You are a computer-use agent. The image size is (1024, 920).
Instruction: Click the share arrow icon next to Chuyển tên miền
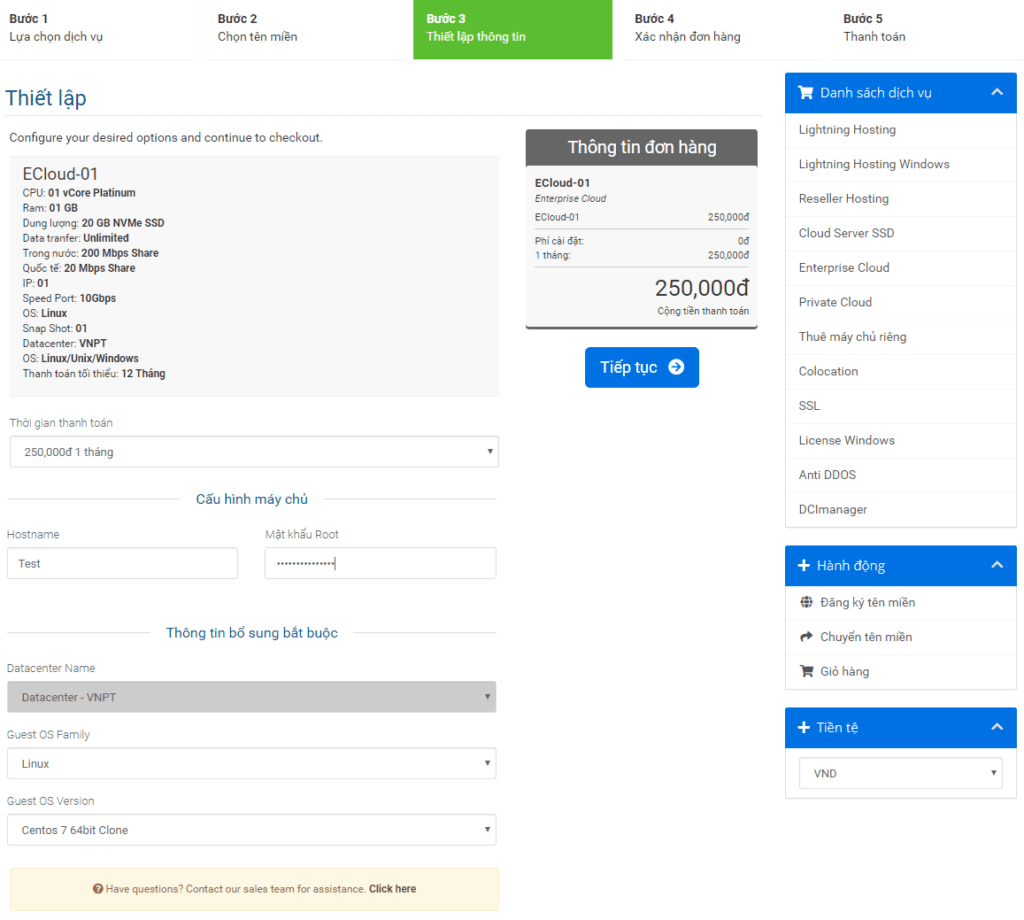click(807, 637)
